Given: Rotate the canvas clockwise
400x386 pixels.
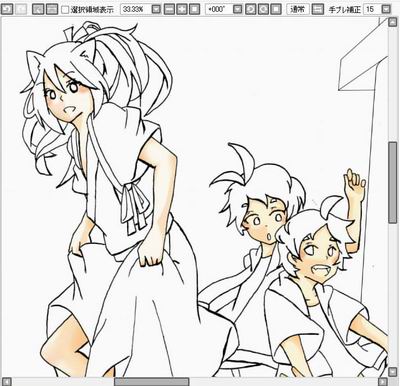Looking at the screenshot, I should (x=263, y=9).
